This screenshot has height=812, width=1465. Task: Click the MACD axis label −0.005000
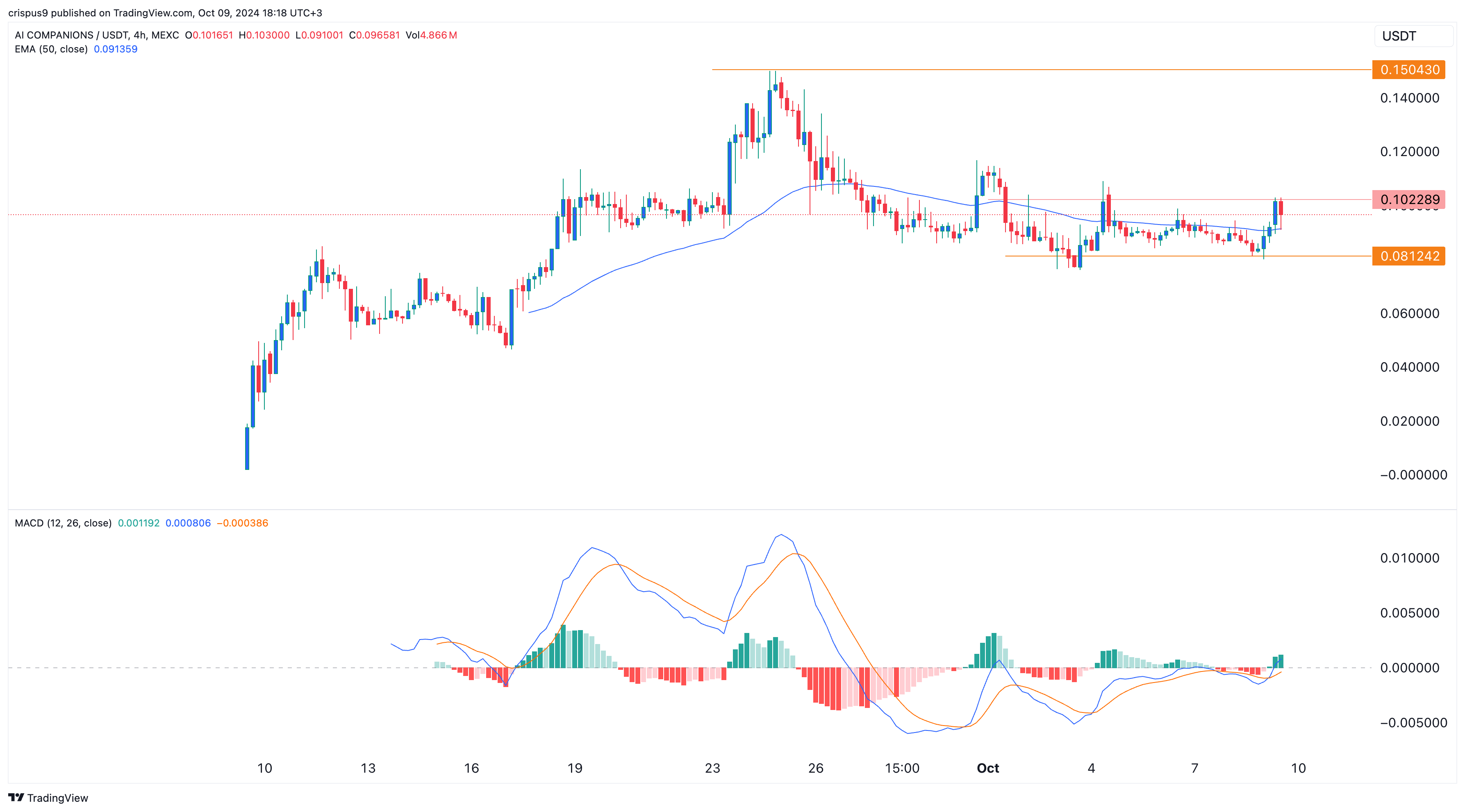1414,723
